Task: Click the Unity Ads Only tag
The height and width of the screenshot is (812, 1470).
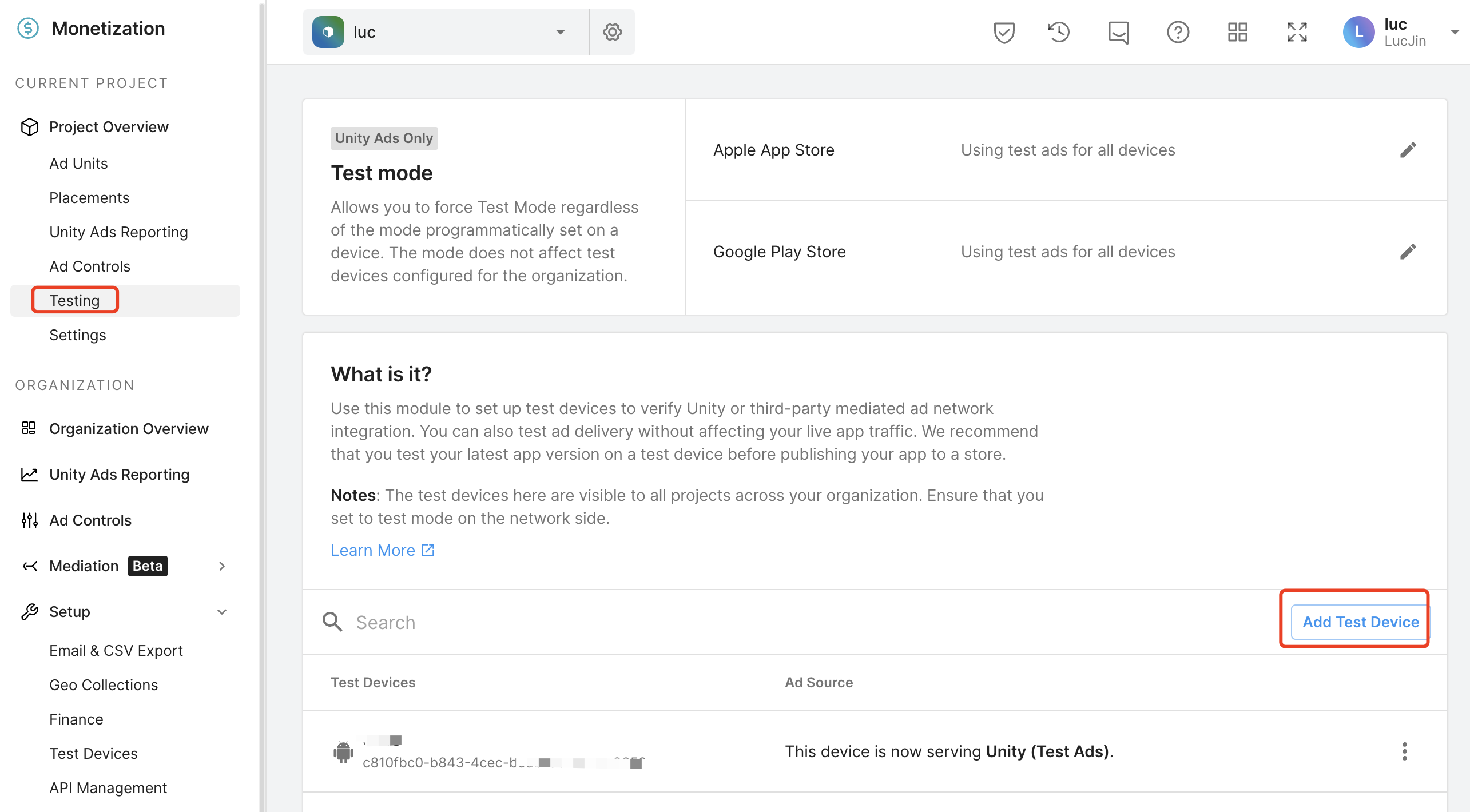Action: 384,138
